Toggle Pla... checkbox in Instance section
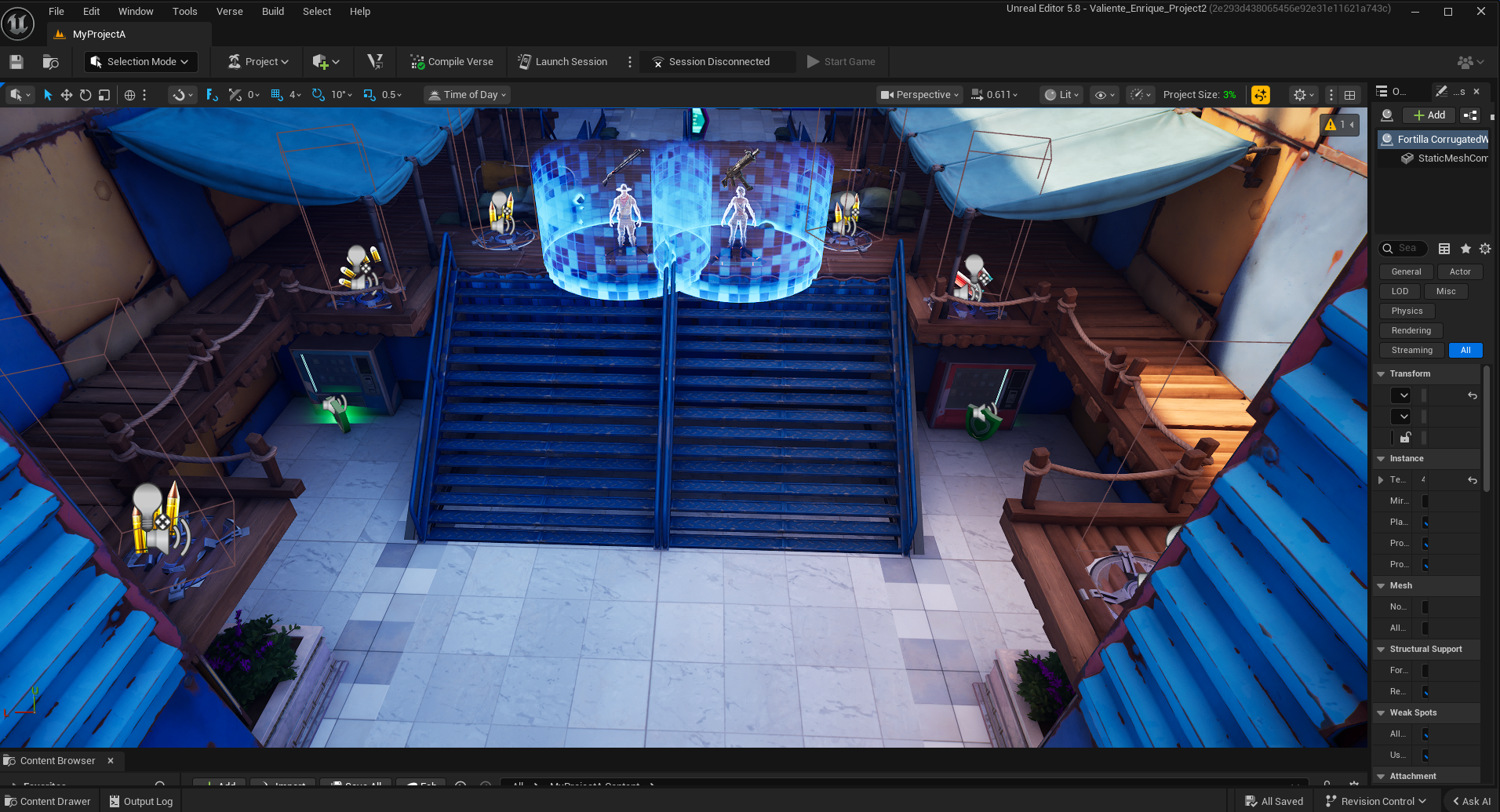The width and height of the screenshot is (1500, 812). click(x=1425, y=523)
